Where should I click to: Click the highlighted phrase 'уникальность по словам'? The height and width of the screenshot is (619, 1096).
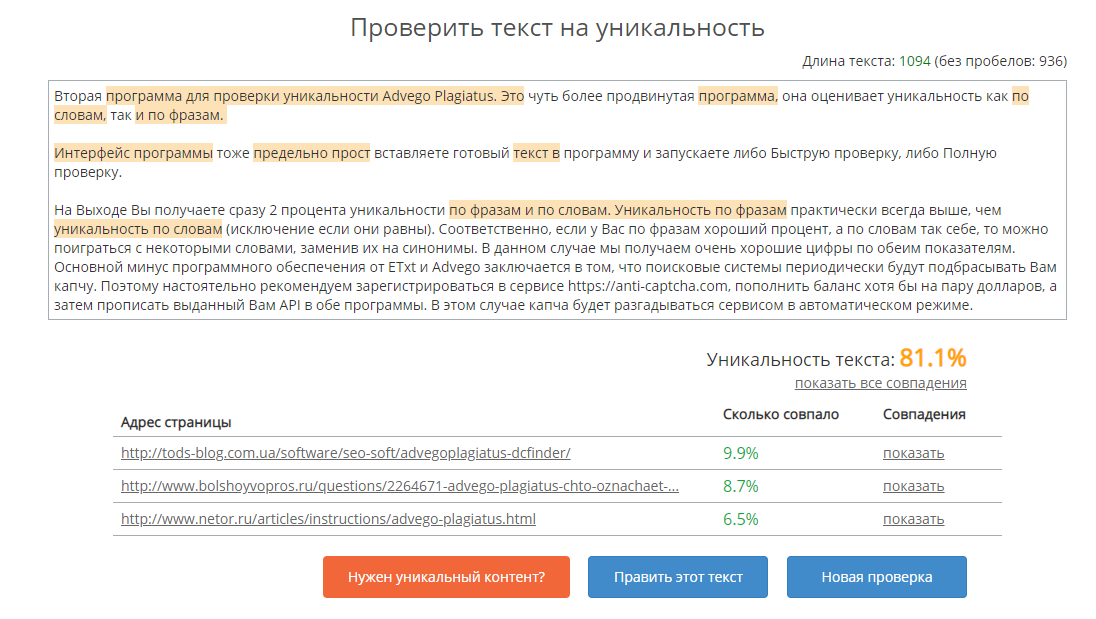(x=137, y=229)
